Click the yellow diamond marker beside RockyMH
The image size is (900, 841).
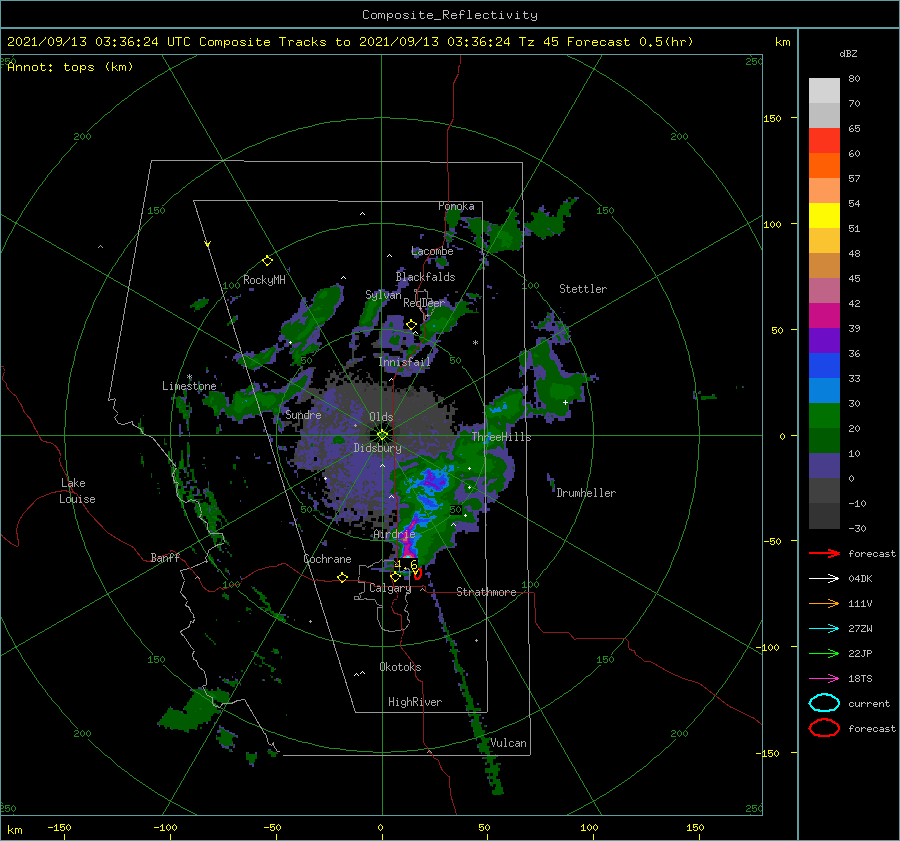(x=267, y=261)
